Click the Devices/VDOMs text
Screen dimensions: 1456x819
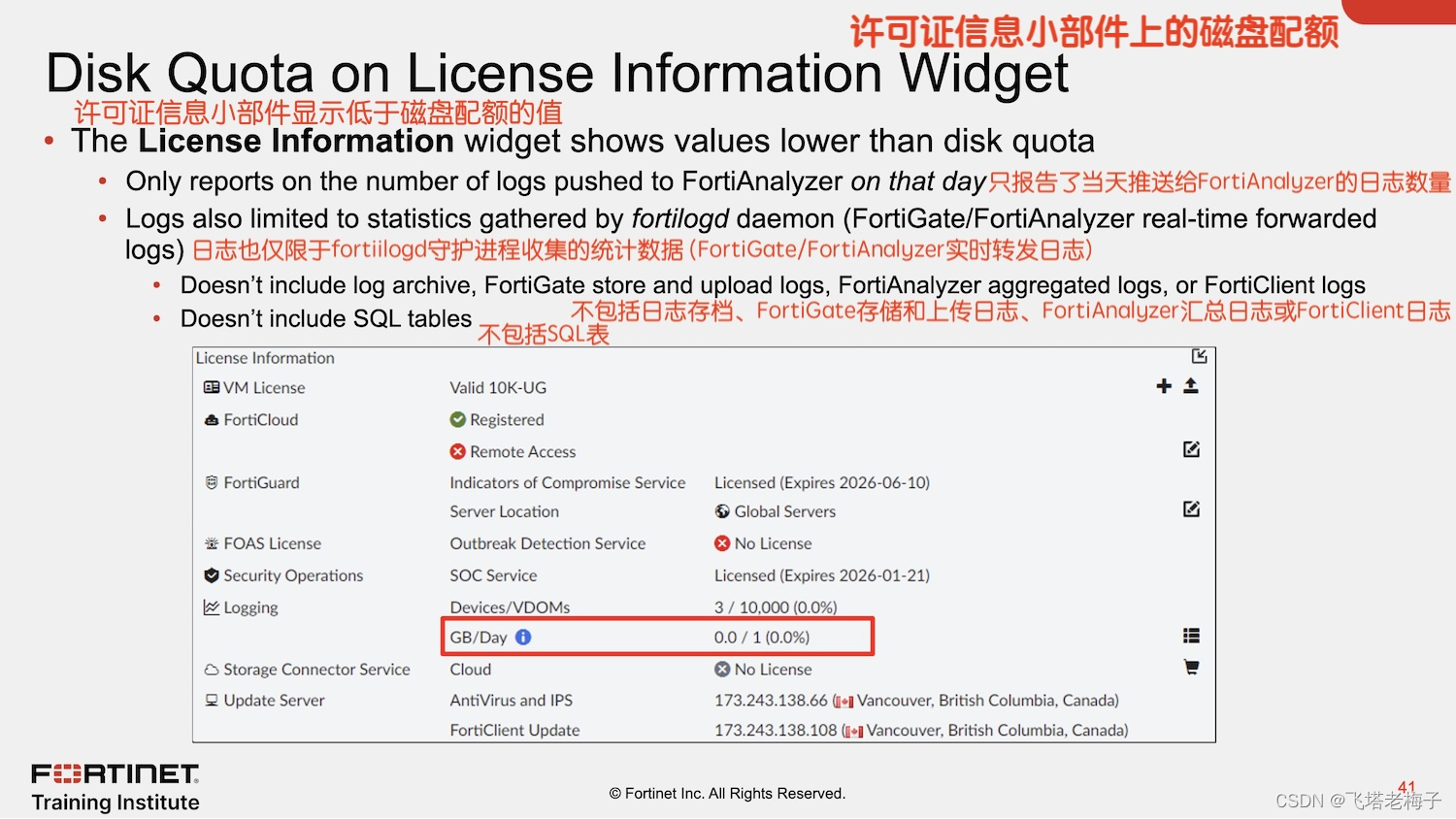(x=511, y=607)
